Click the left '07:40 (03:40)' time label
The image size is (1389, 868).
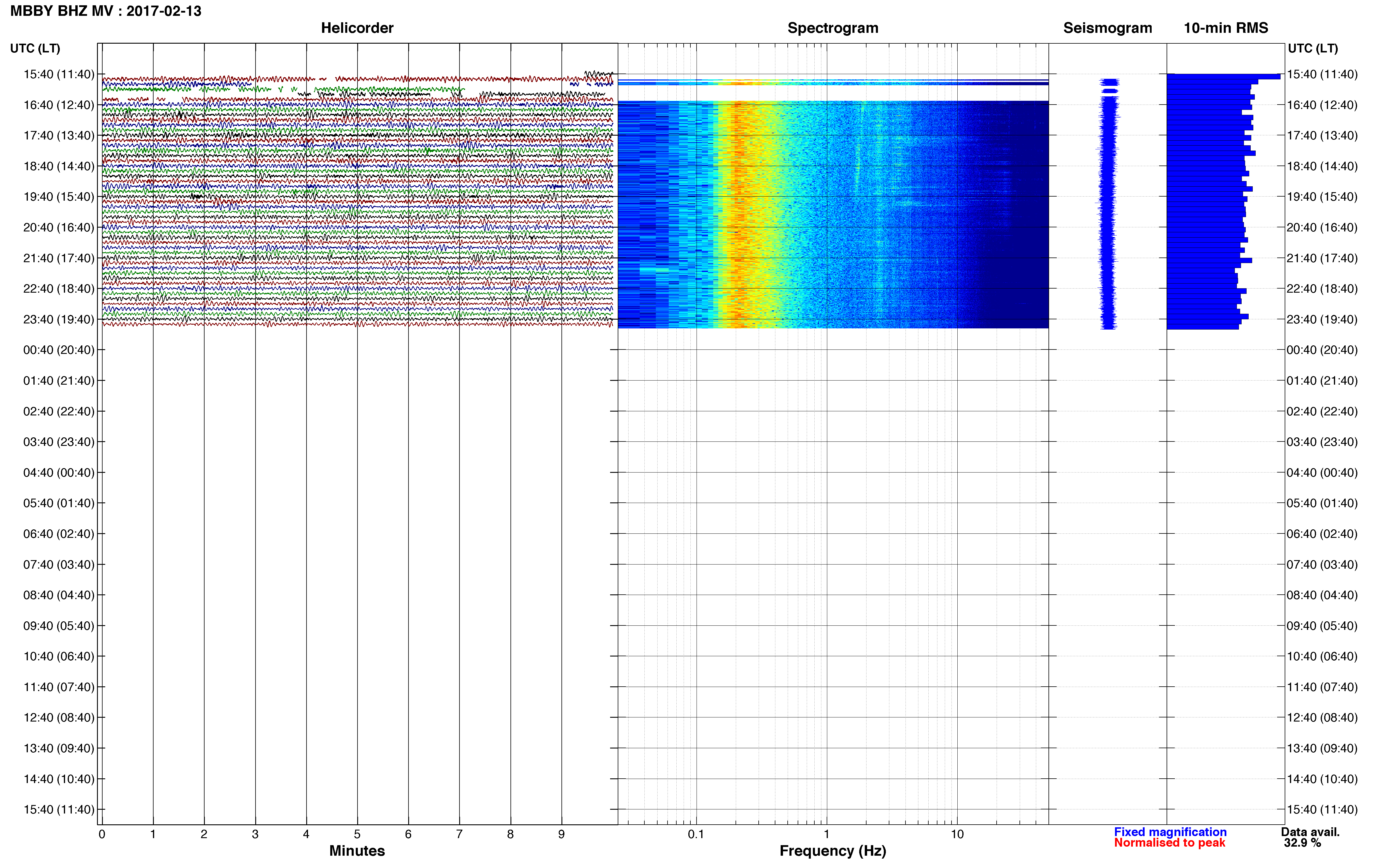pyautogui.click(x=59, y=565)
